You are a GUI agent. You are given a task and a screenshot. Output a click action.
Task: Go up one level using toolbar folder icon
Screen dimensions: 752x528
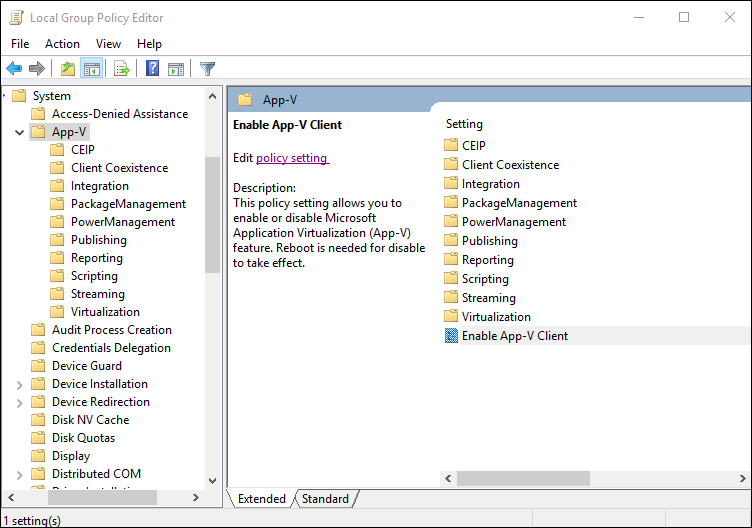[67, 69]
